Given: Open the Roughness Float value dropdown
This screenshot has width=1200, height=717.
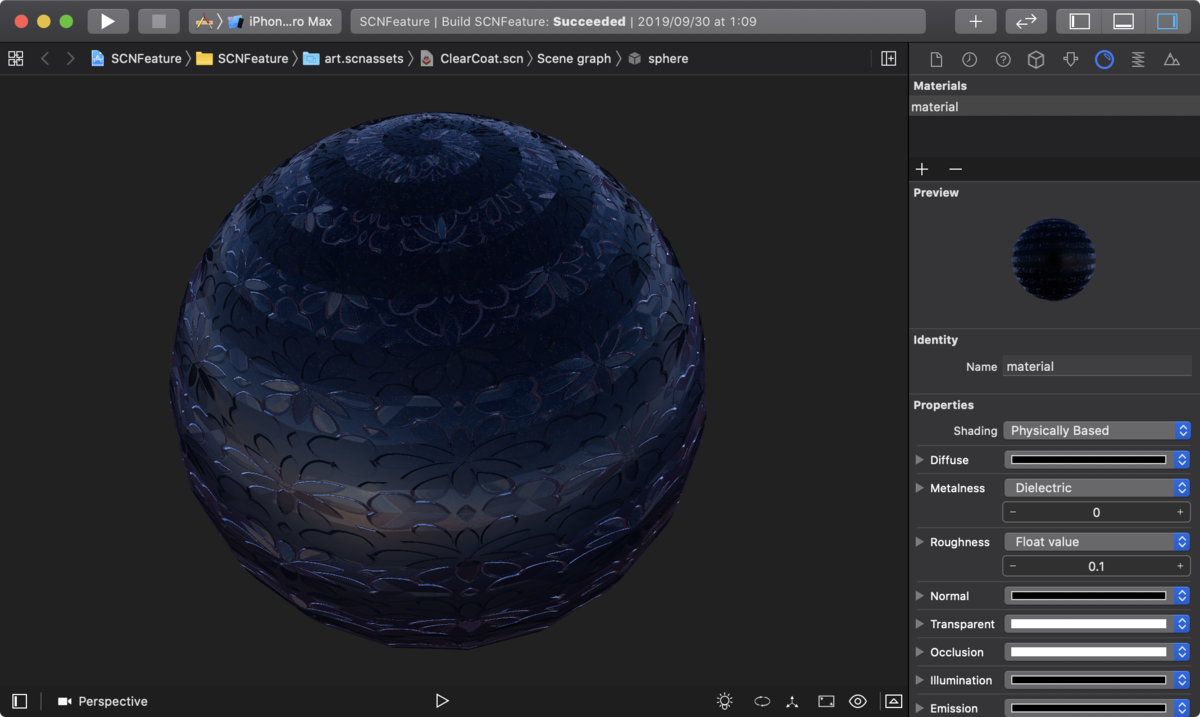Looking at the screenshot, I should tap(1097, 542).
